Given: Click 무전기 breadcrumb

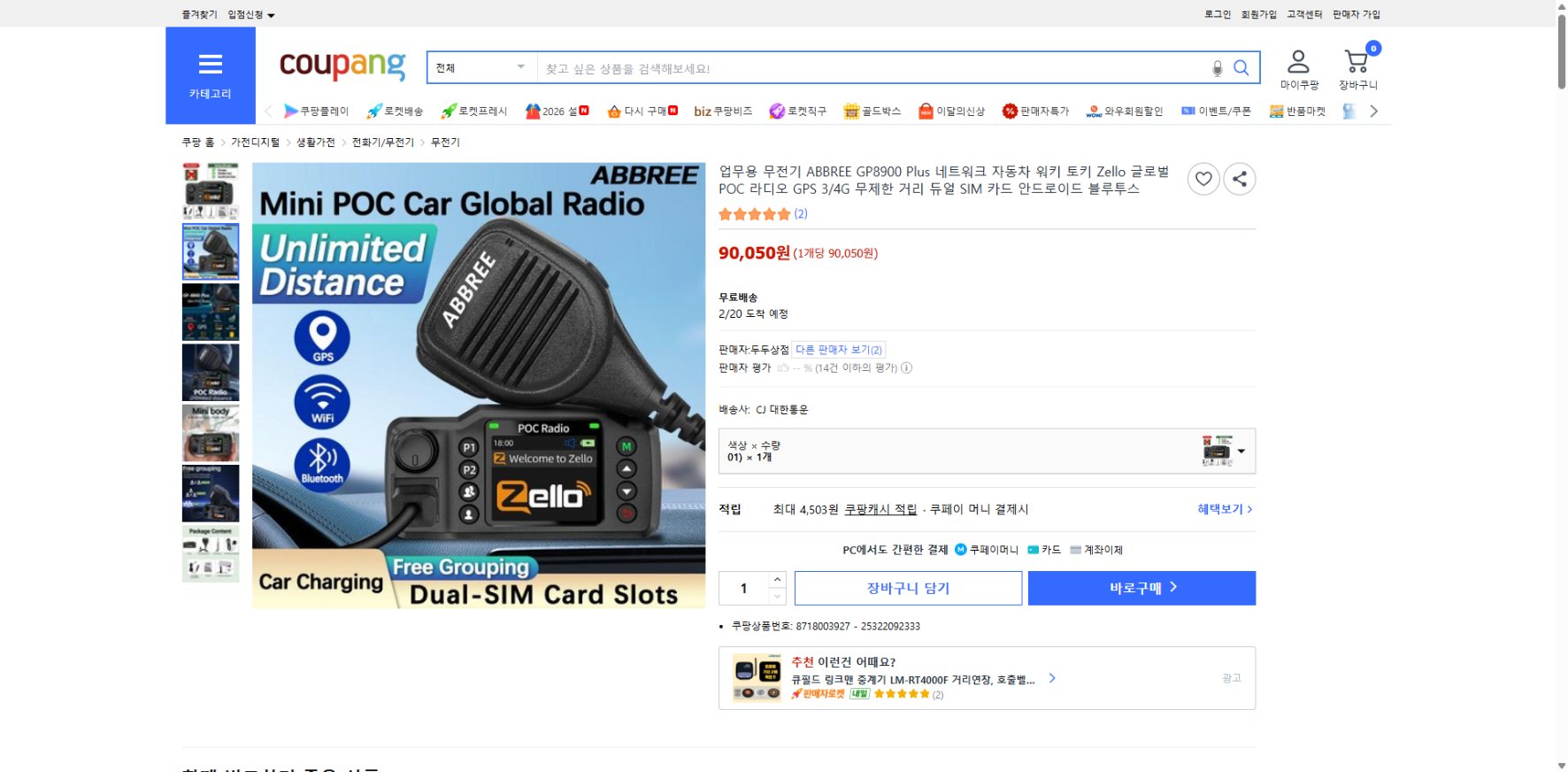Looking at the screenshot, I should pyautogui.click(x=445, y=142).
